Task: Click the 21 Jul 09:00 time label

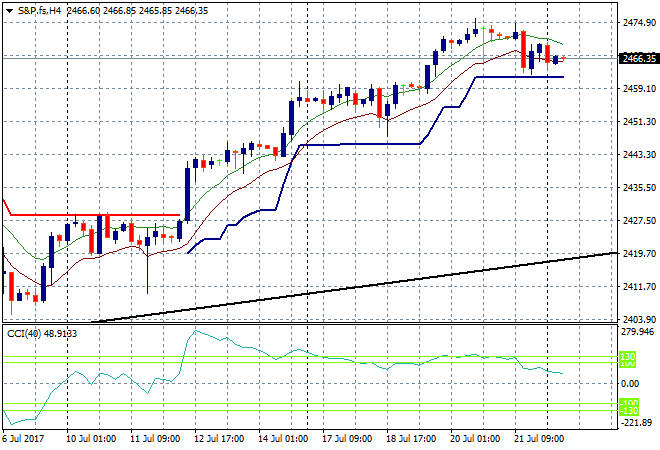Action: pyautogui.click(x=539, y=439)
